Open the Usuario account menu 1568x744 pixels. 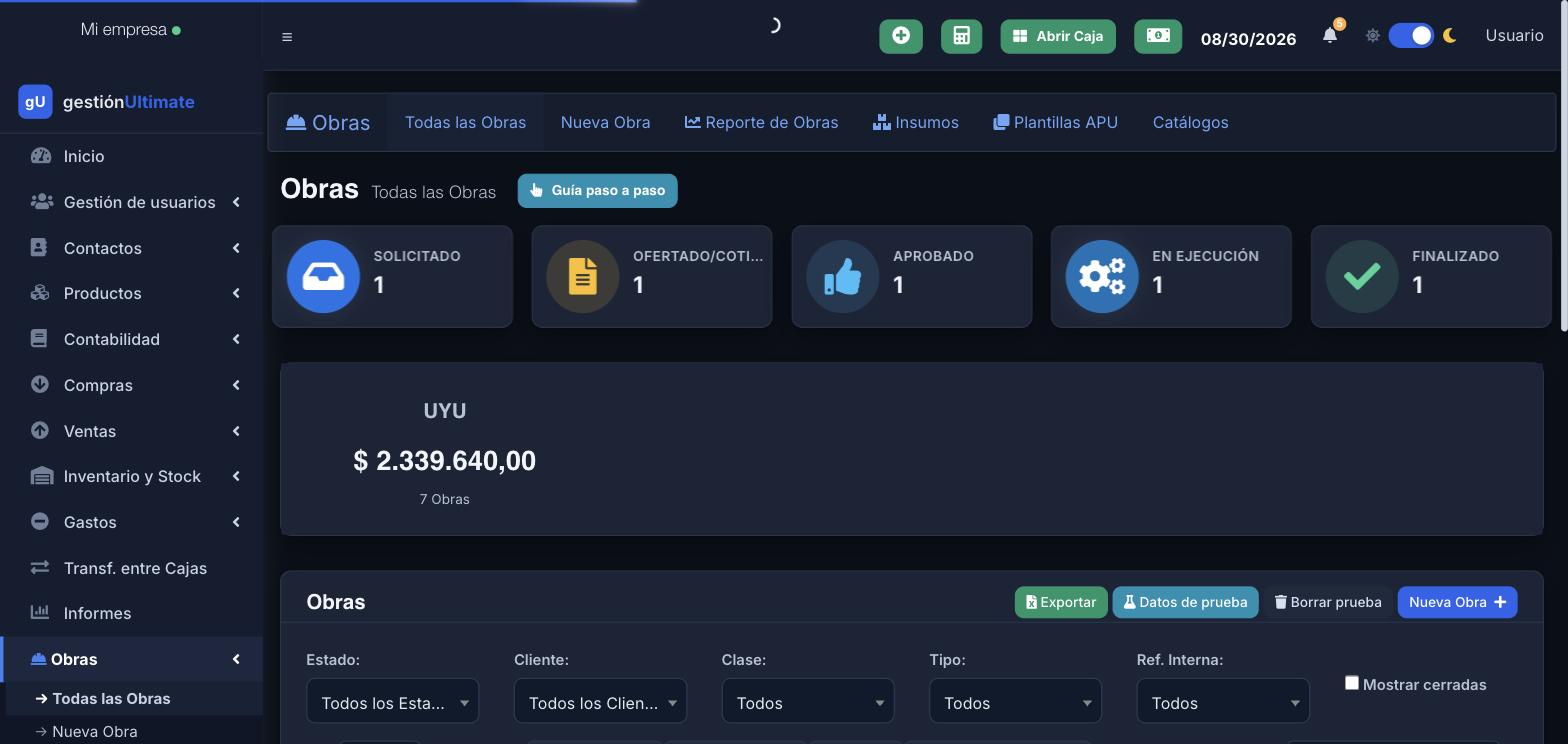[1514, 35]
